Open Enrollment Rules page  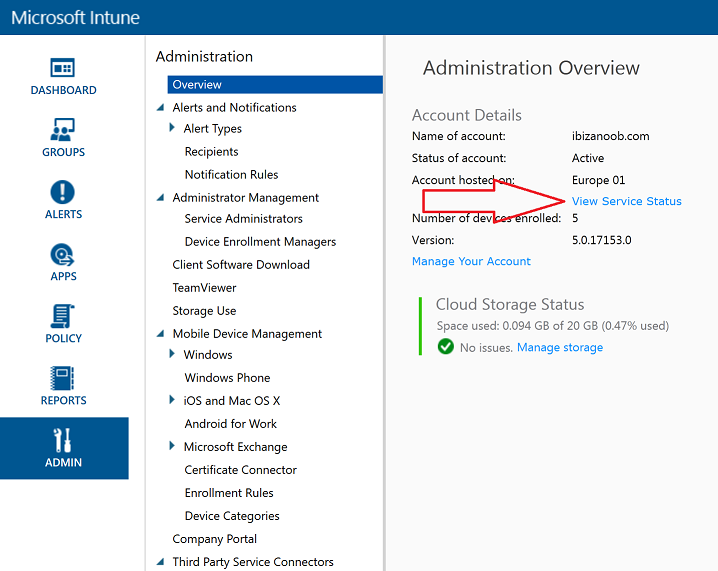click(x=229, y=493)
